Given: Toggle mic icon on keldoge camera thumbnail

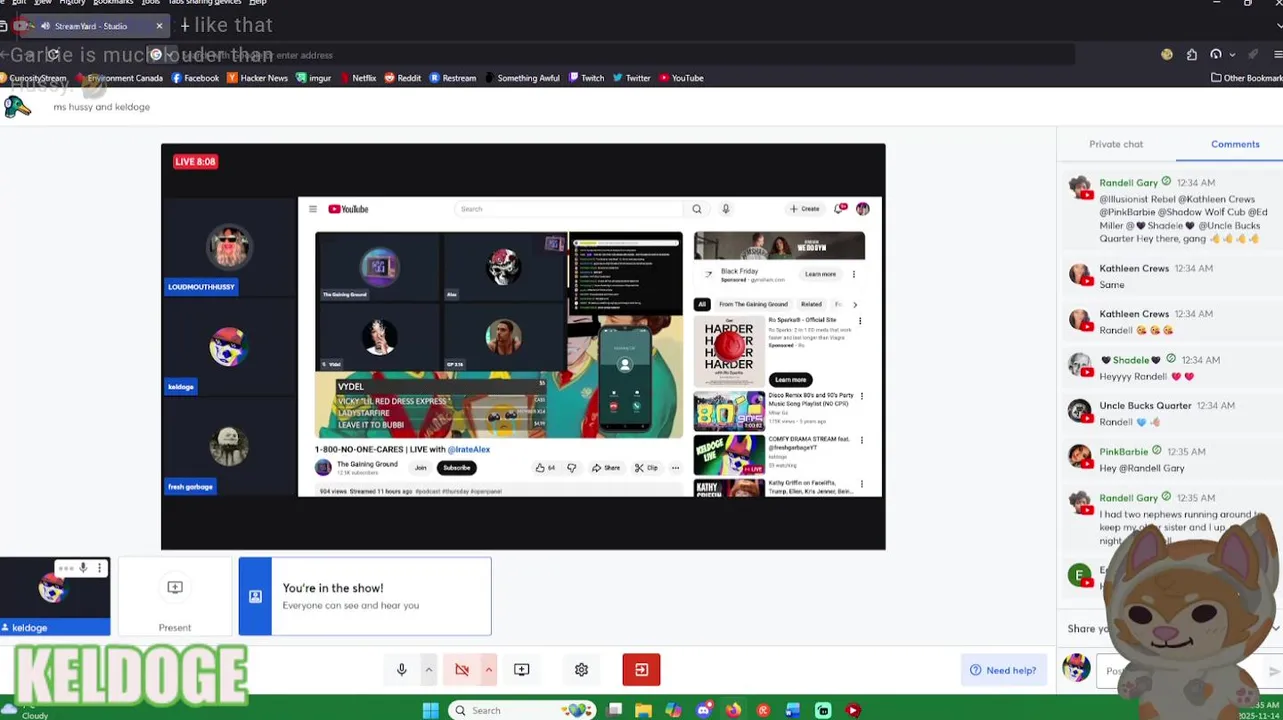Looking at the screenshot, I should 83,568.
